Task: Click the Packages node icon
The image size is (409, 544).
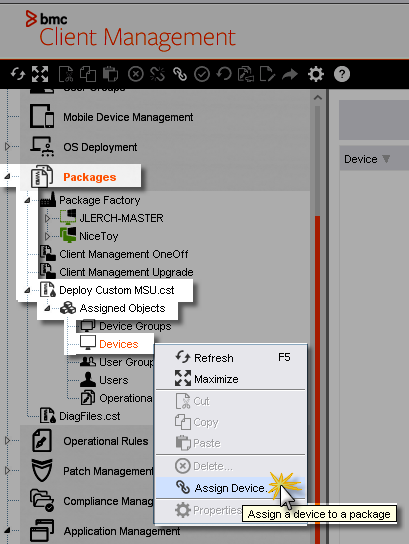Action: pos(42,176)
